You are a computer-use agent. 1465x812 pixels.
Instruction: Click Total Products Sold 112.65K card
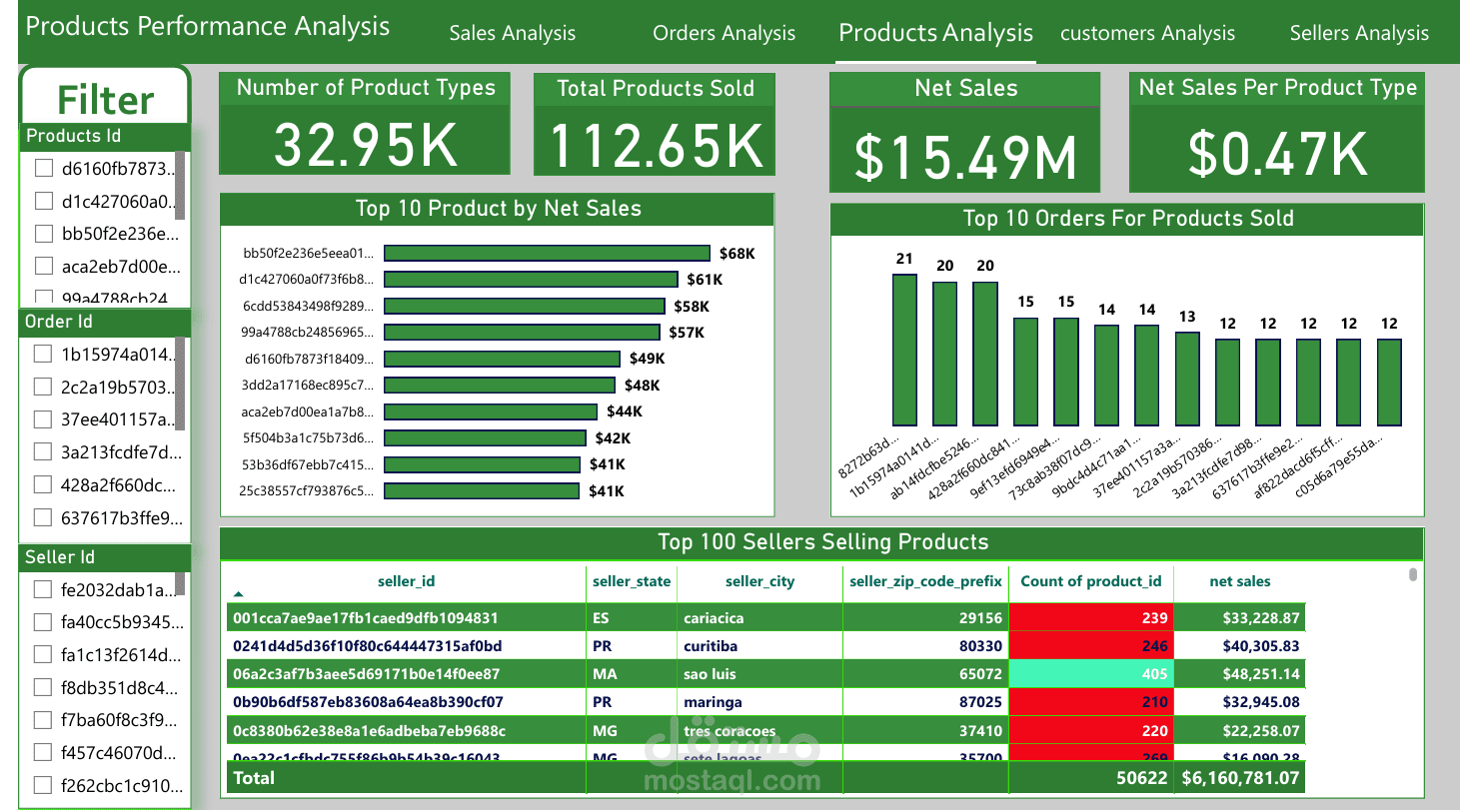[655, 125]
